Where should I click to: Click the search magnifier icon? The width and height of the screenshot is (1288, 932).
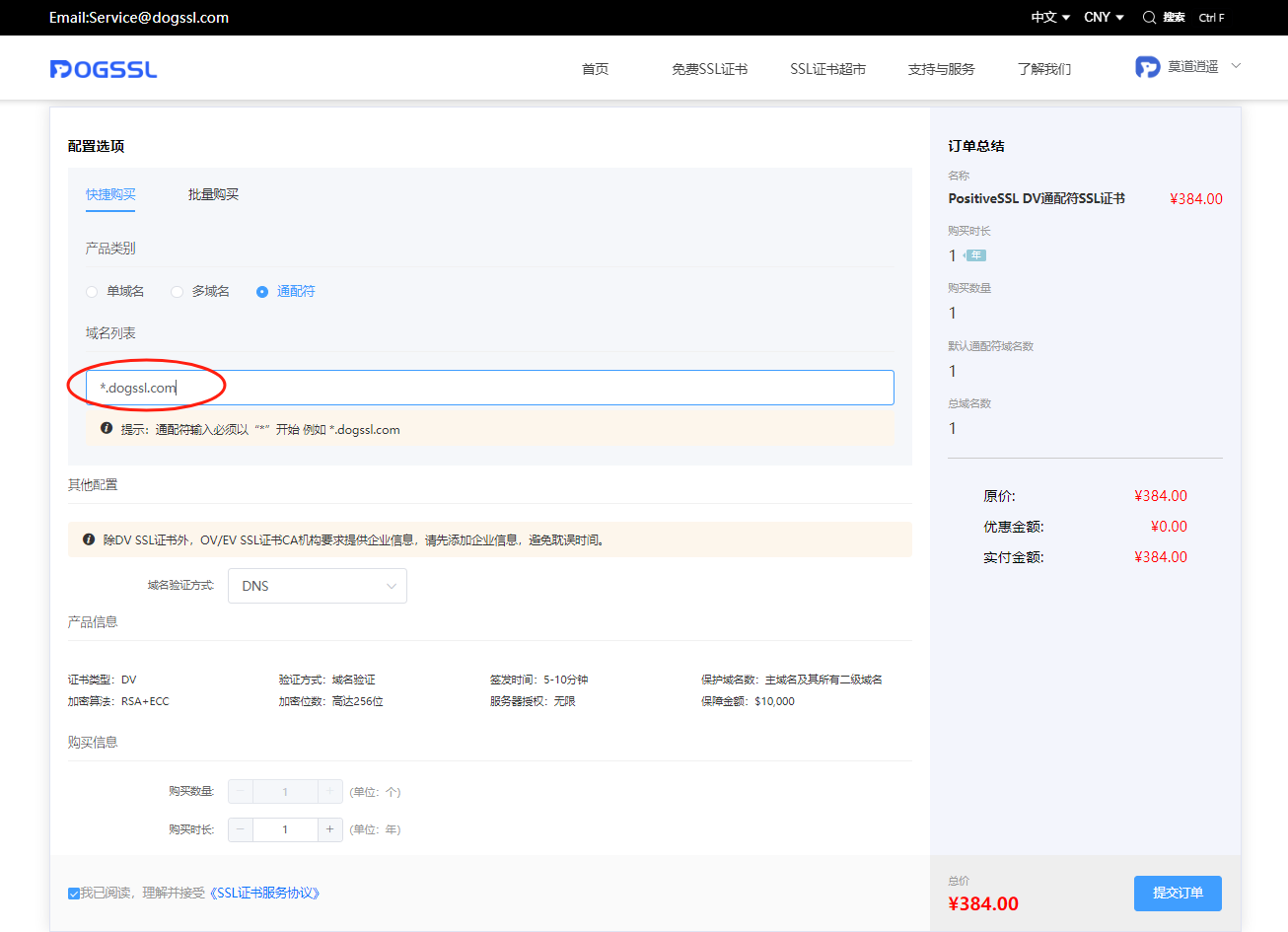pyautogui.click(x=1149, y=18)
